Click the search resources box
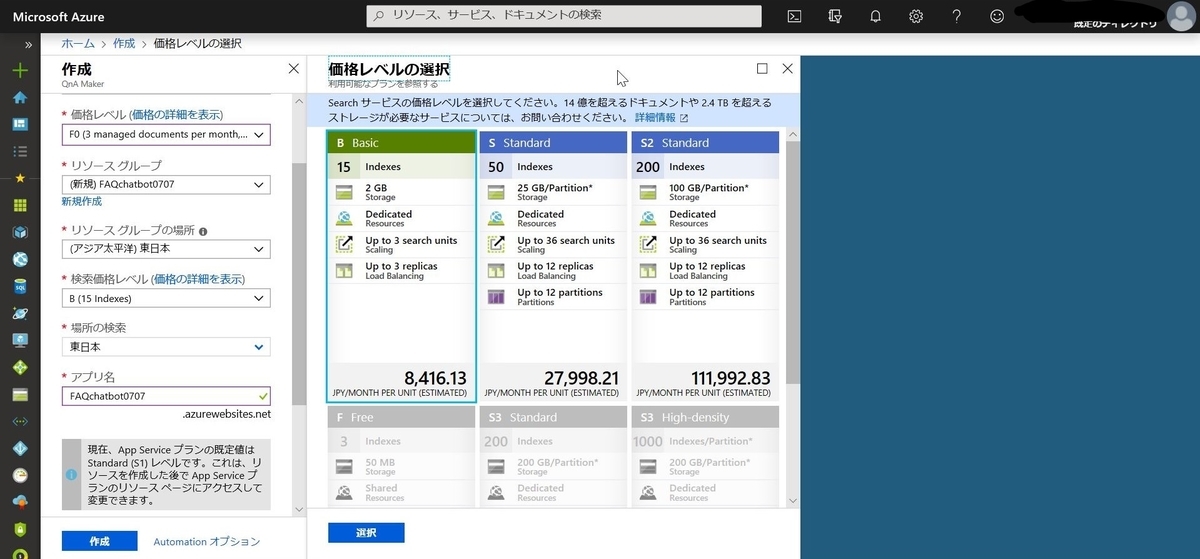This screenshot has height=559, width=1200. [x=563, y=15]
